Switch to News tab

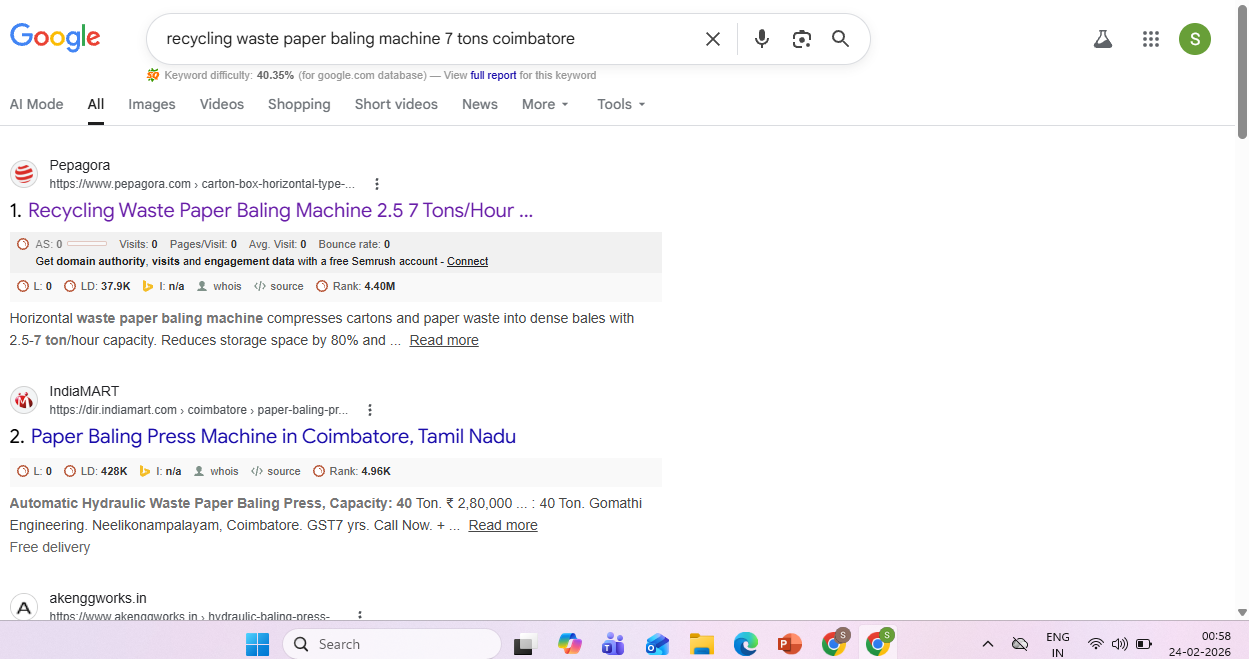(480, 104)
